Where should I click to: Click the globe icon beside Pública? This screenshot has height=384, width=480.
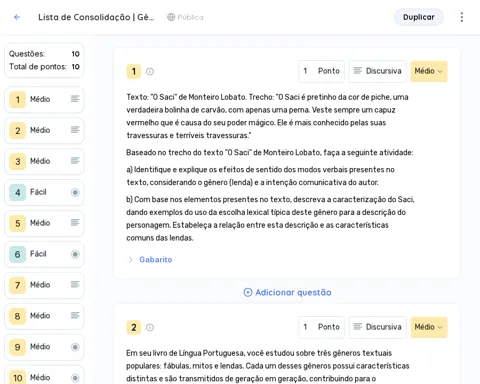(x=171, y=17)
